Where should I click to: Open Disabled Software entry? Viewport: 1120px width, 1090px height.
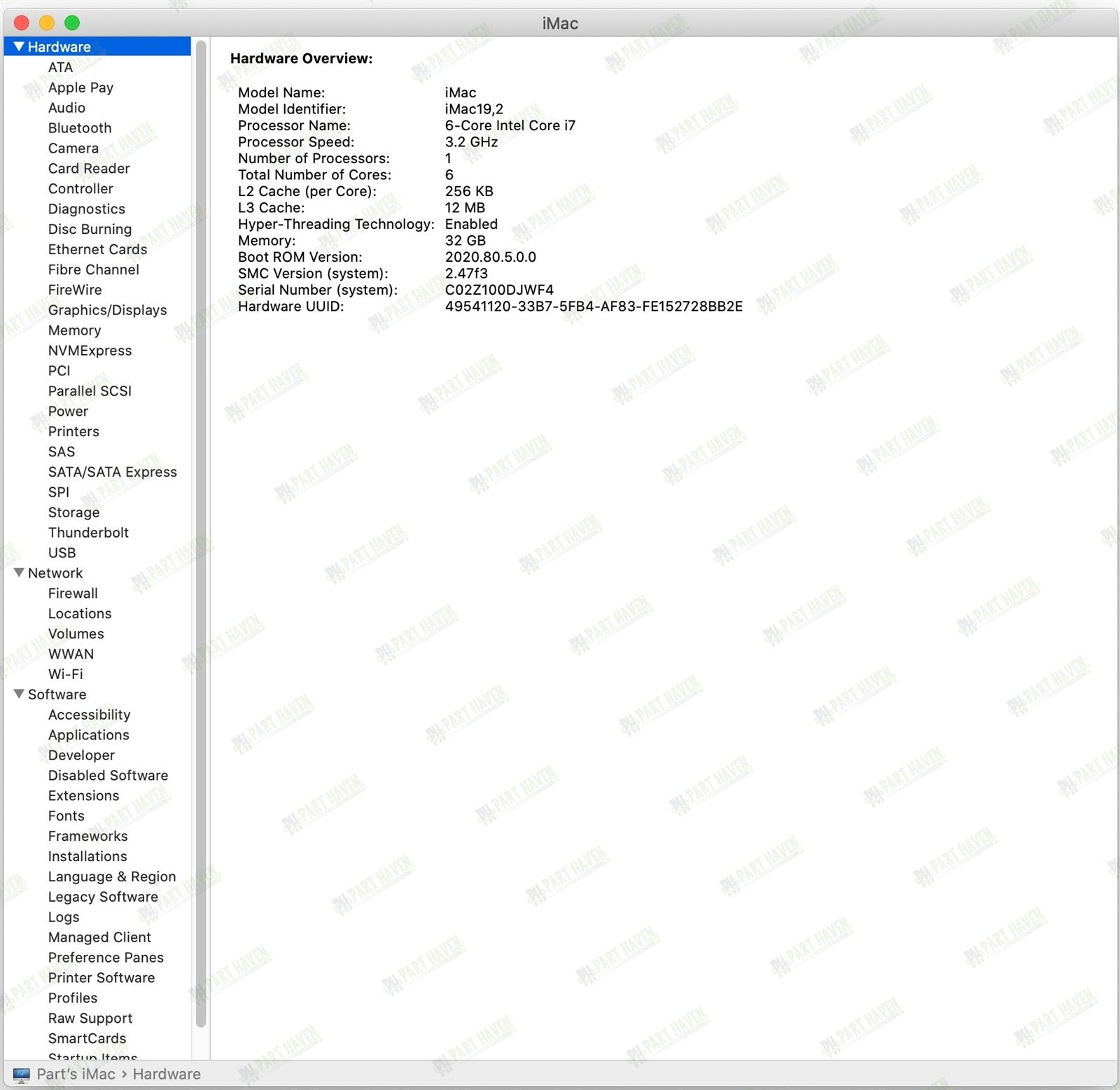[108, 776]
